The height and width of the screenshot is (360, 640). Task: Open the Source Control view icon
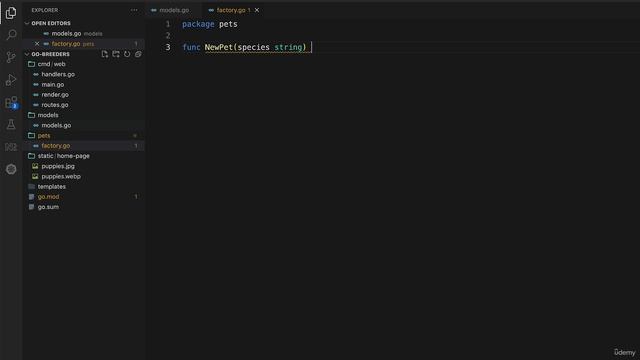tap(11, 57)
